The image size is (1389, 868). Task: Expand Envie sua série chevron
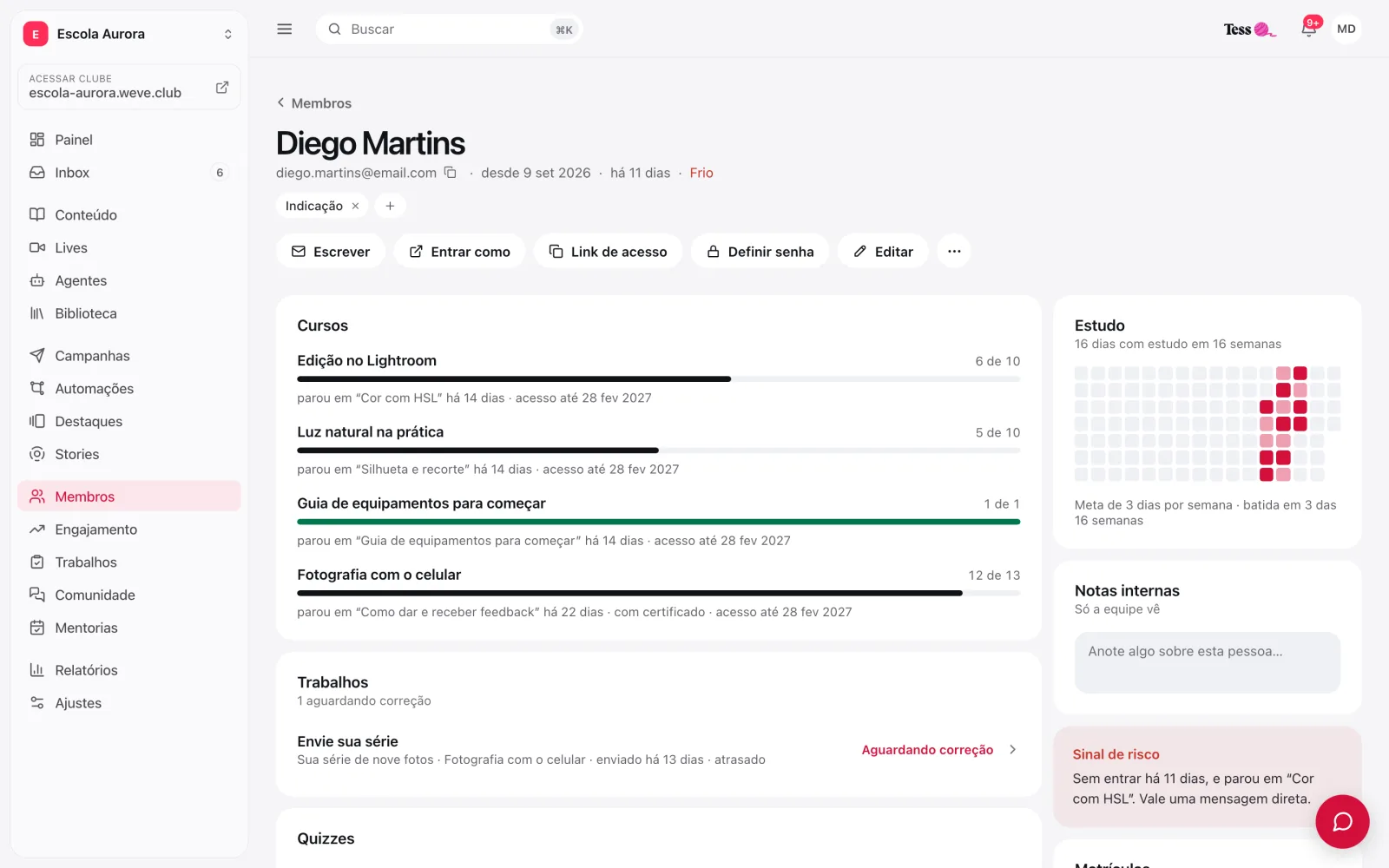[1012, 750]
